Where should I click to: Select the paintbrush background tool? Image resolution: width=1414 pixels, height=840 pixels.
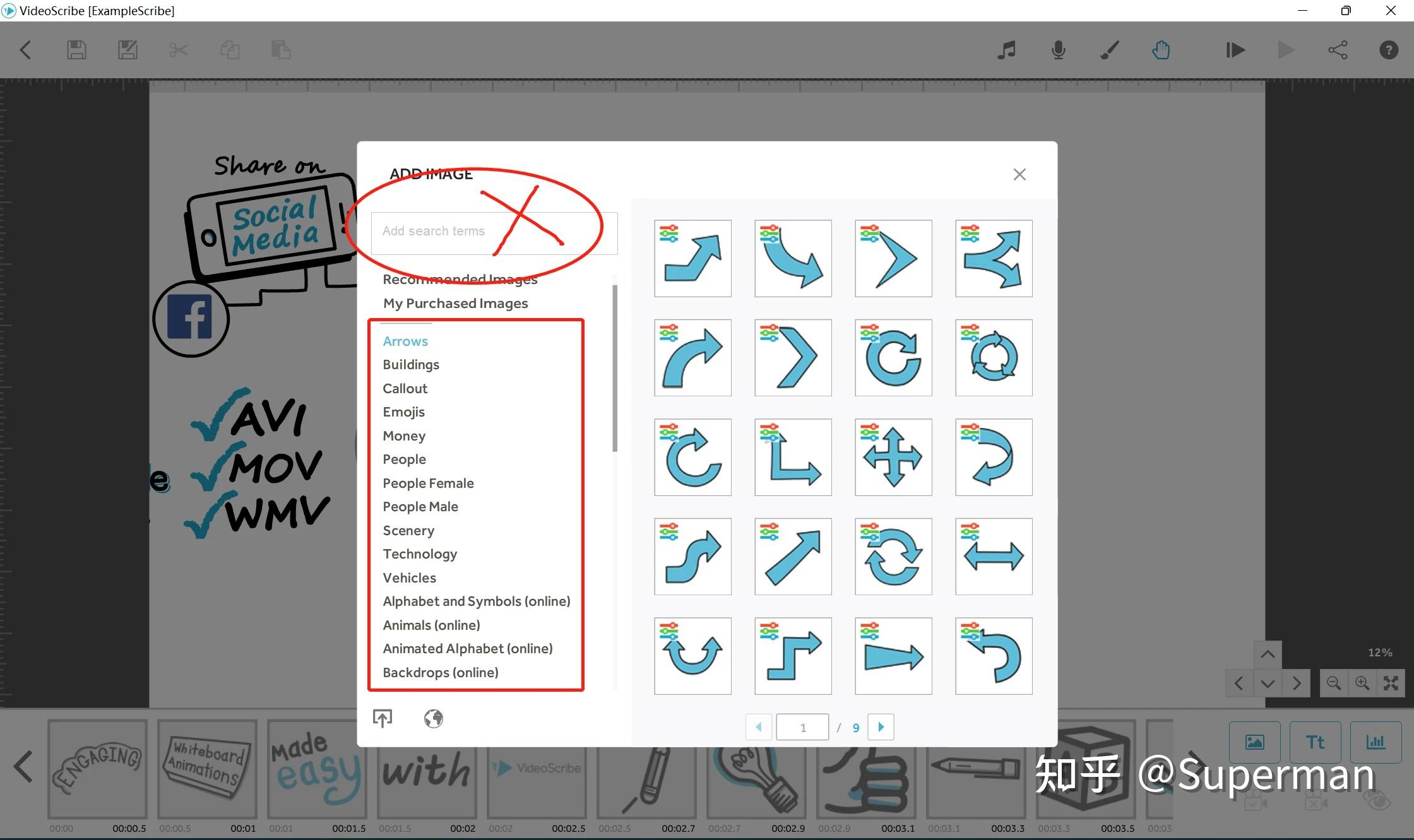point(1110,50)
